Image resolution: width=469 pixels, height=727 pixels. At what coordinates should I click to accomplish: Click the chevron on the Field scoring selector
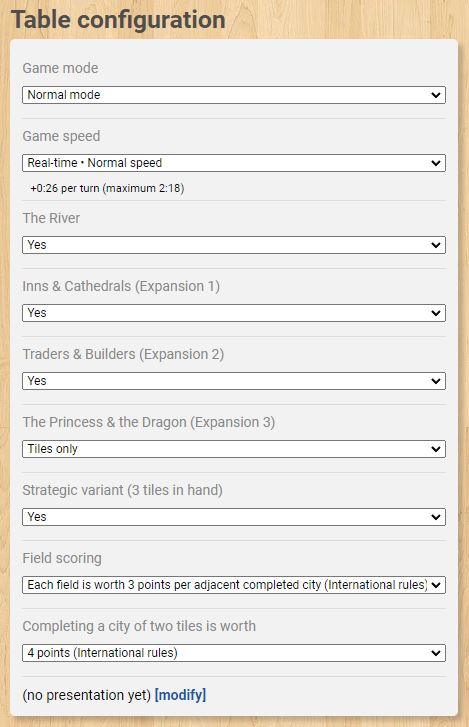coord(436,585)
